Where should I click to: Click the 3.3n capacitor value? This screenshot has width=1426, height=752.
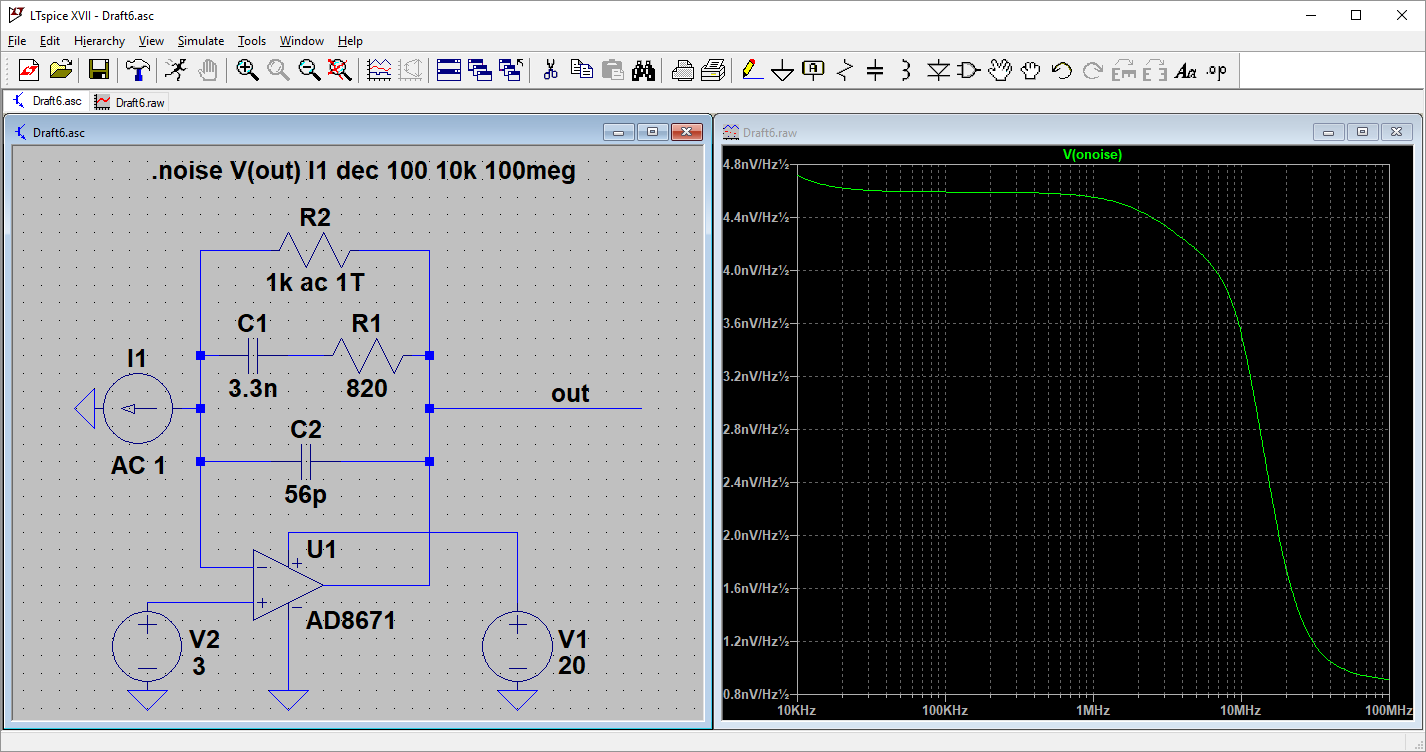pos(252,389)
